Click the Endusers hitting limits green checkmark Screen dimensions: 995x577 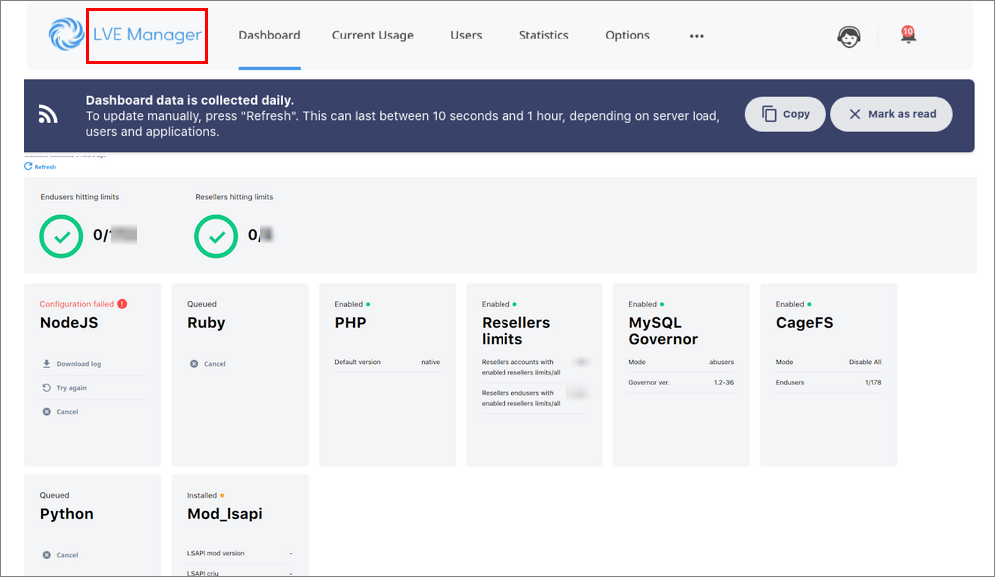click(x=62, y=236)
